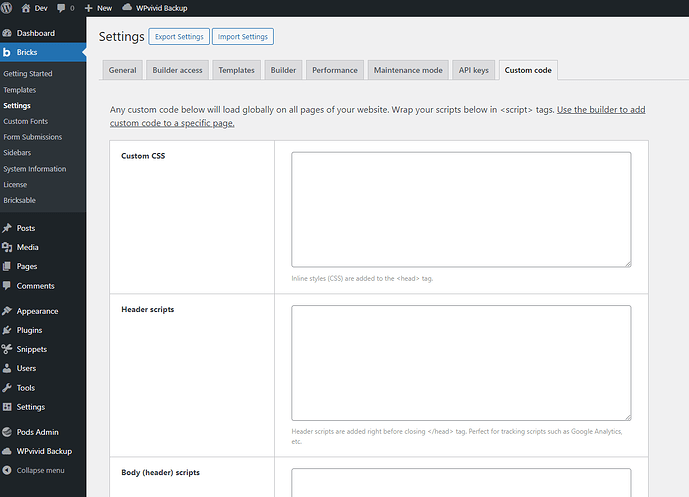The width and height of the screenshot is (689, 497).
Task: Open the Snippets menu label
Action: tap(32, 349)
